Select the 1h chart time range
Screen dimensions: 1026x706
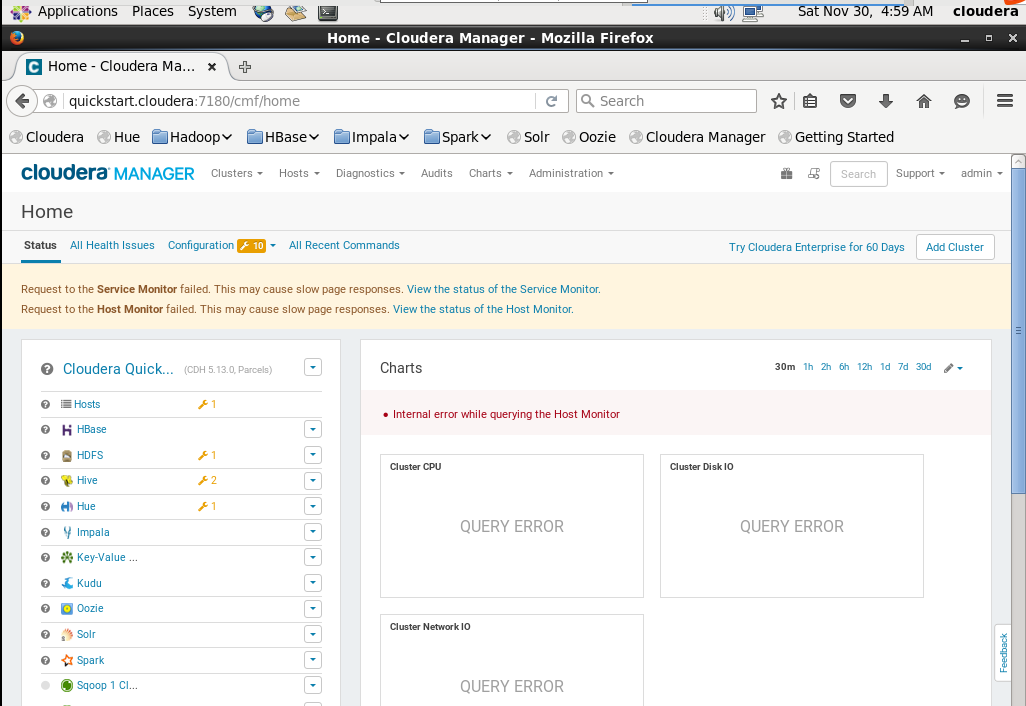pos(808,367)
